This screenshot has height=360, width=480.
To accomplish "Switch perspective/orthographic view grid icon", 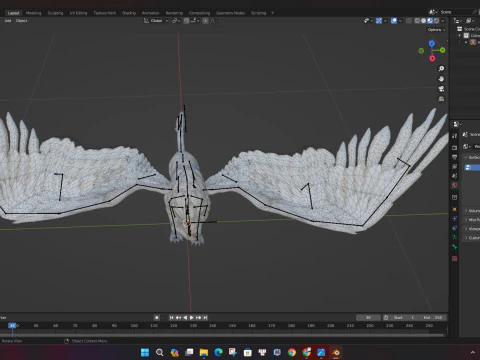I will pyautogui.click(x=441, y=99).
